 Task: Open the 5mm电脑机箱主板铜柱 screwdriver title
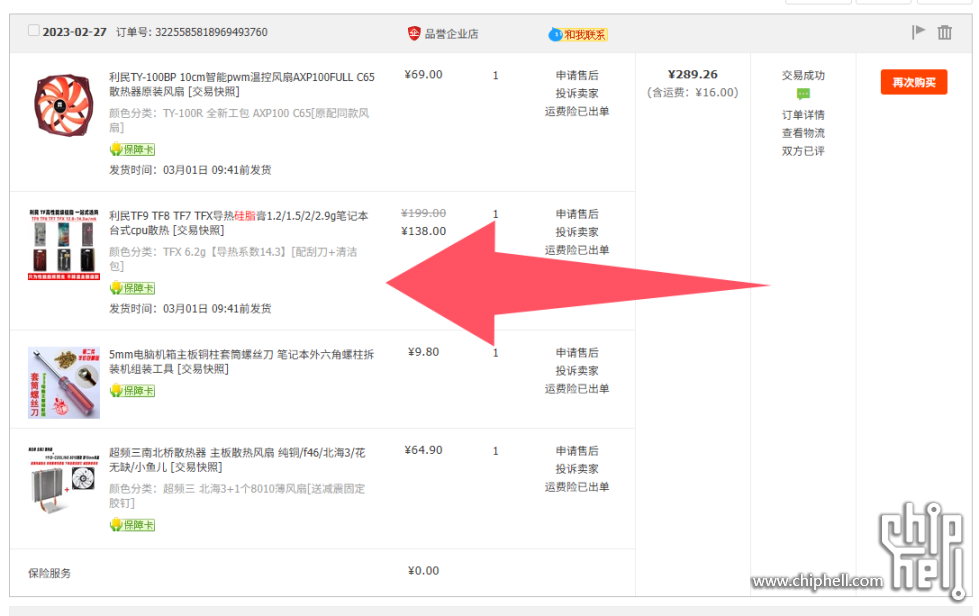(x=242, y=361)
